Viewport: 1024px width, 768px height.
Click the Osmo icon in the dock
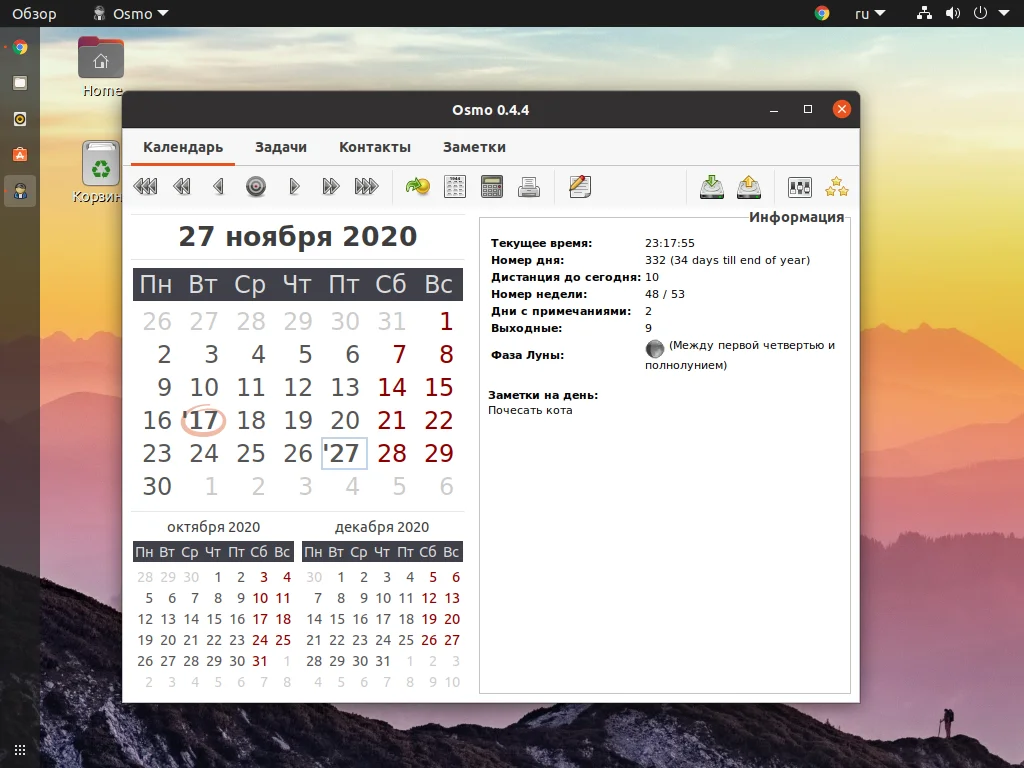20,191
